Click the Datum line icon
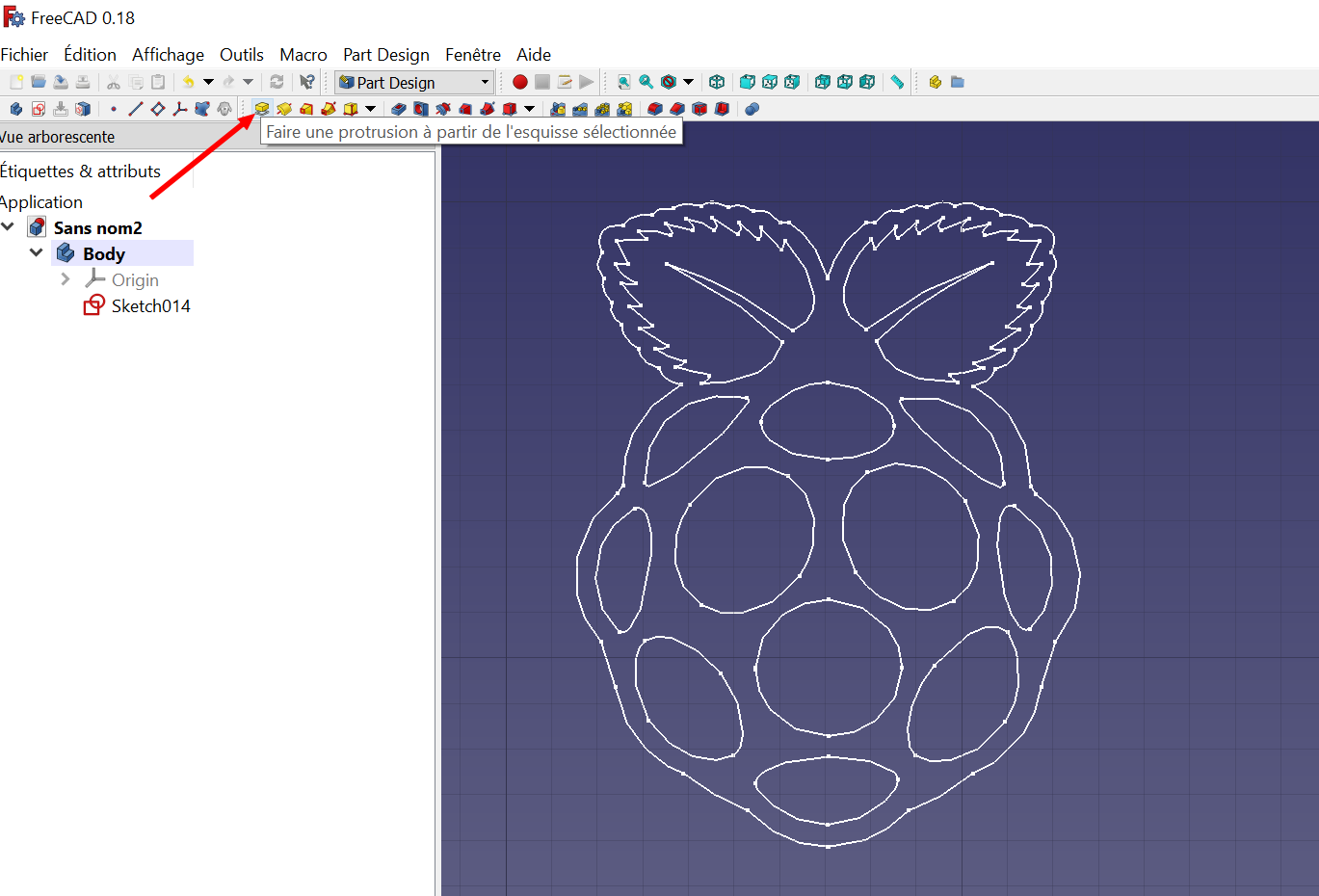 136,109
